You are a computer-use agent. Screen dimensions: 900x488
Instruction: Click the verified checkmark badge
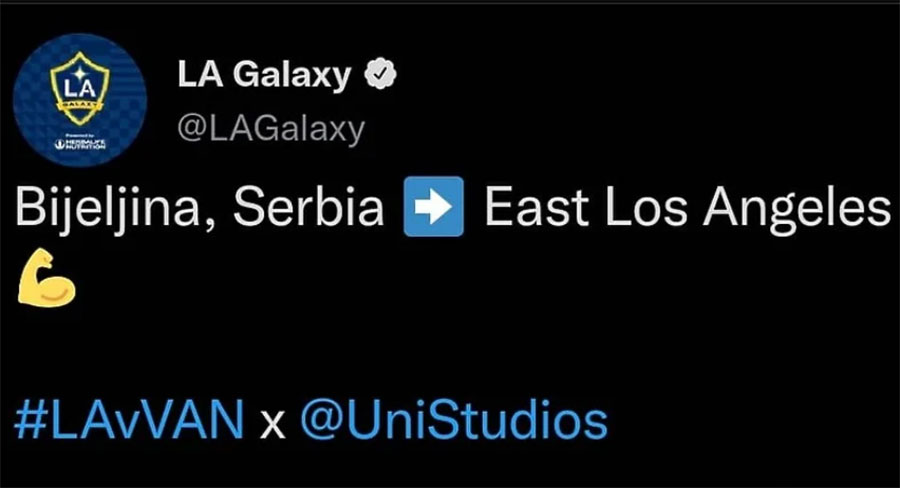381,74
